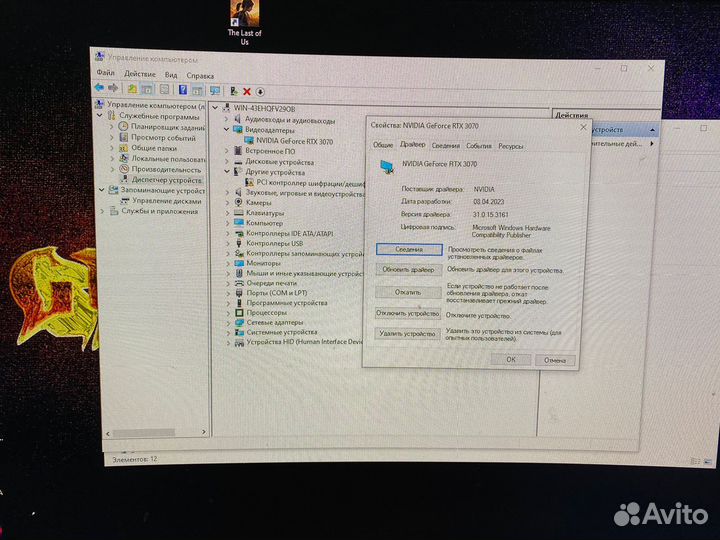Expand the Контроллеры IDE ATA/ATAPI node
This screenshot has width=720, height=540.
(x=227, y=233)
